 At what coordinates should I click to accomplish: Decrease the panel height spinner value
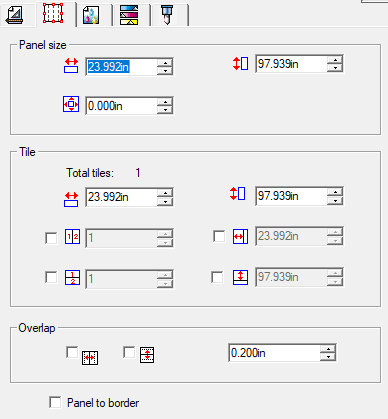[335, 68]
